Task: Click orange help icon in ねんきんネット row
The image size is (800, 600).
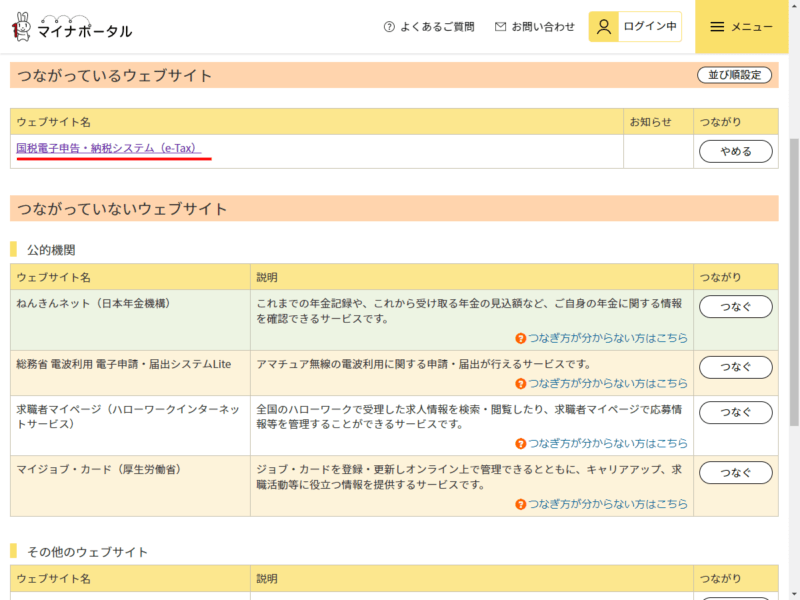Action: point(521,339)
